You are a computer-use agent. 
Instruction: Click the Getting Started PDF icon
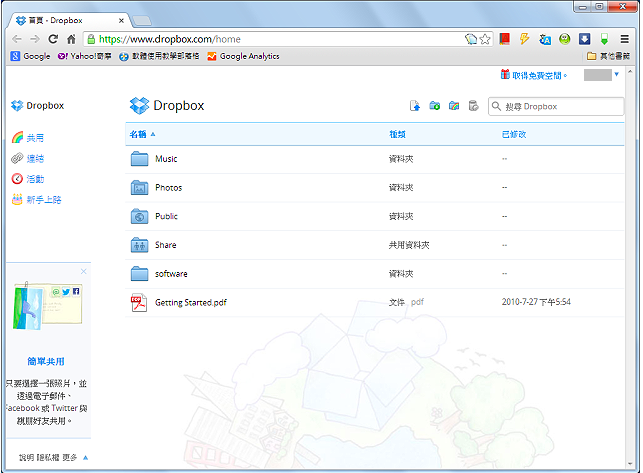[x=139, y=303]
